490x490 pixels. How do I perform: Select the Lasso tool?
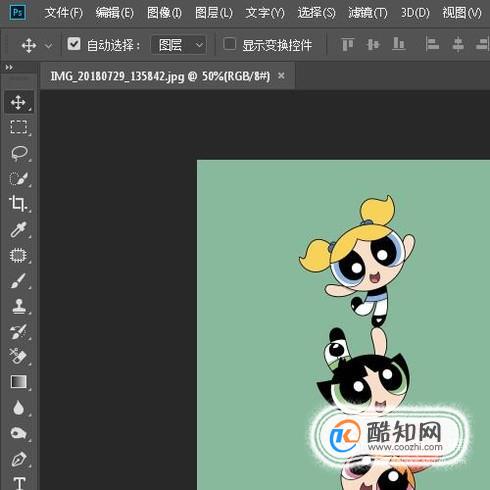(18, 153)
